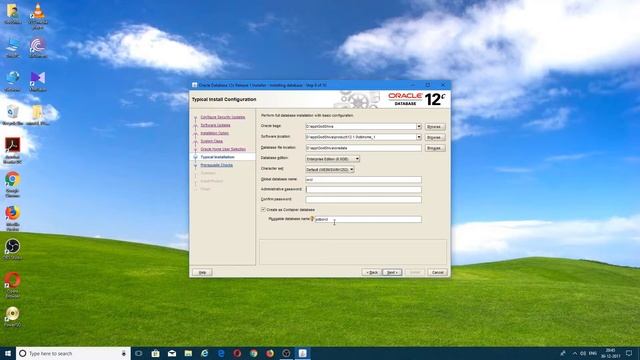Open the Visual Studio desktop shortcut

point(38,81)
